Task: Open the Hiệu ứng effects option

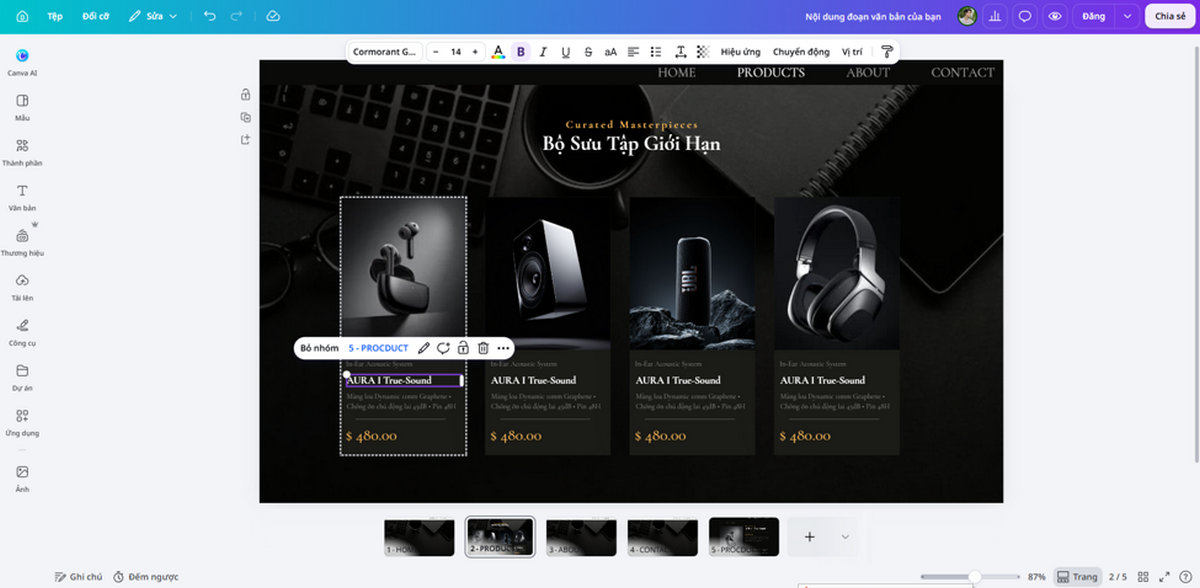Action: click(741, 52)
